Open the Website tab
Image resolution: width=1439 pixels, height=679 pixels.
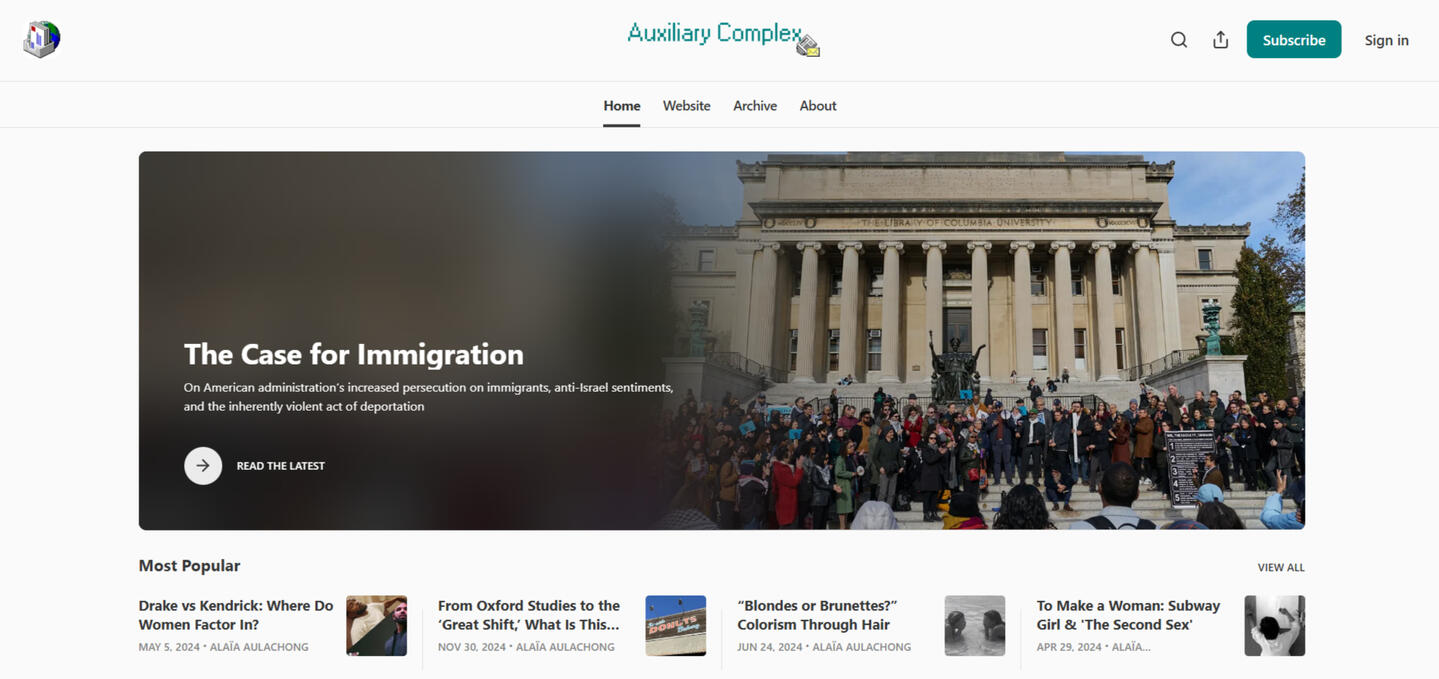[x=686, y=106]
